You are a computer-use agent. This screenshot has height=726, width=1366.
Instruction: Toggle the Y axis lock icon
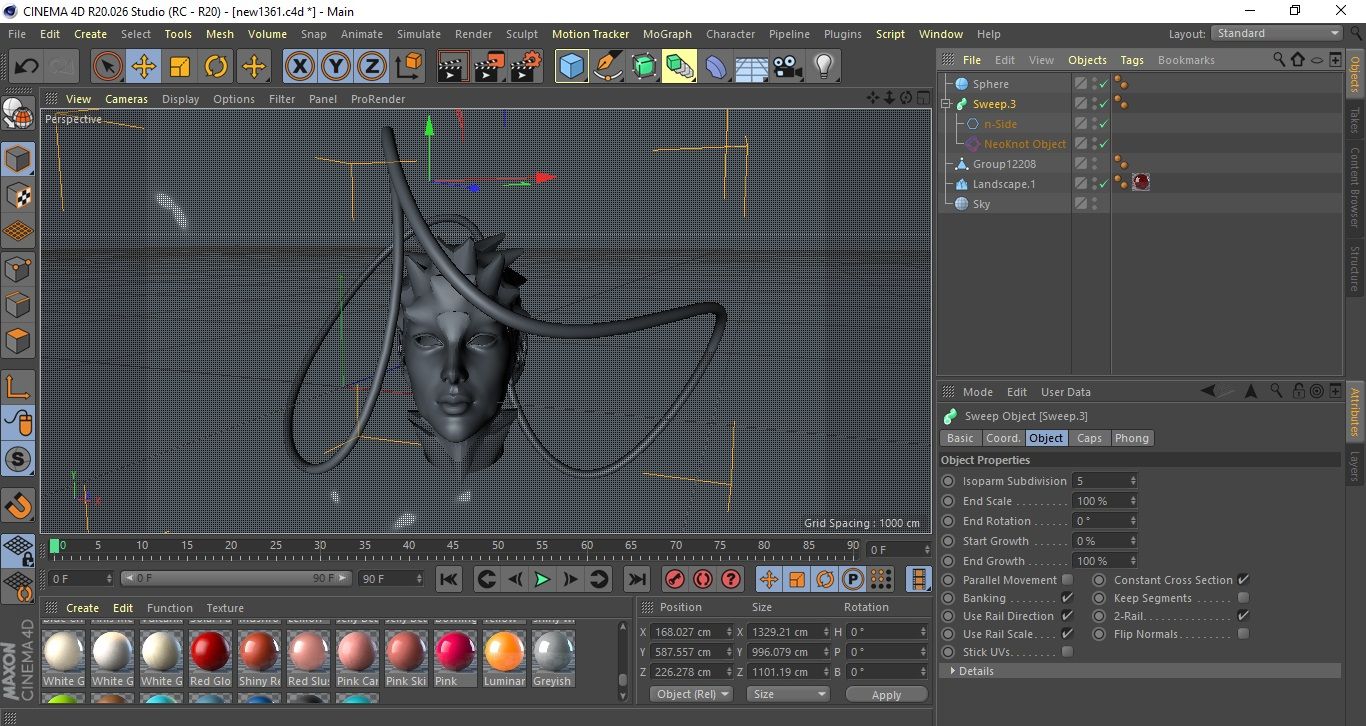pos(336,67)
